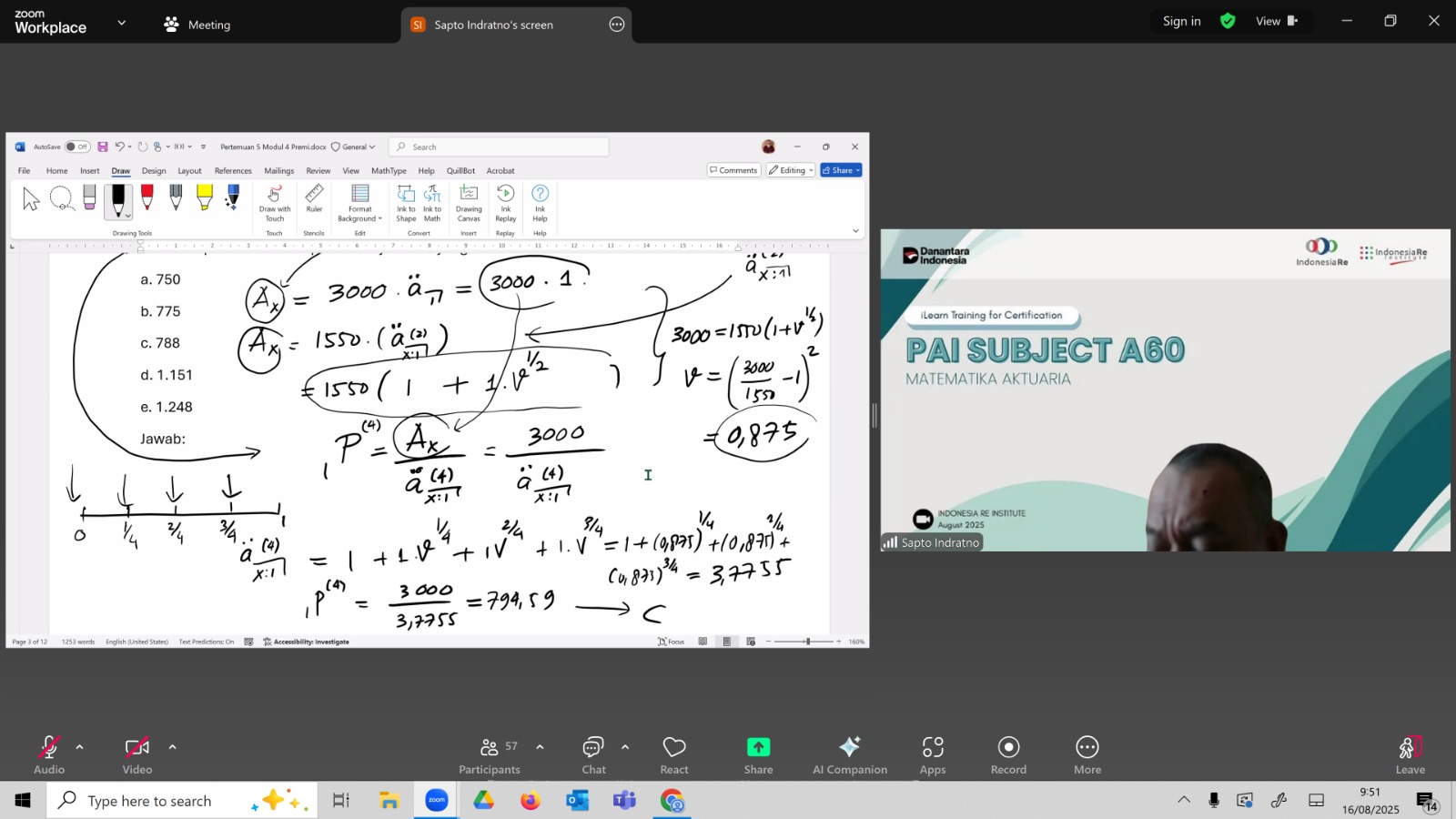
Task: Open the Apps panel in Zoom
Action: 932,754
